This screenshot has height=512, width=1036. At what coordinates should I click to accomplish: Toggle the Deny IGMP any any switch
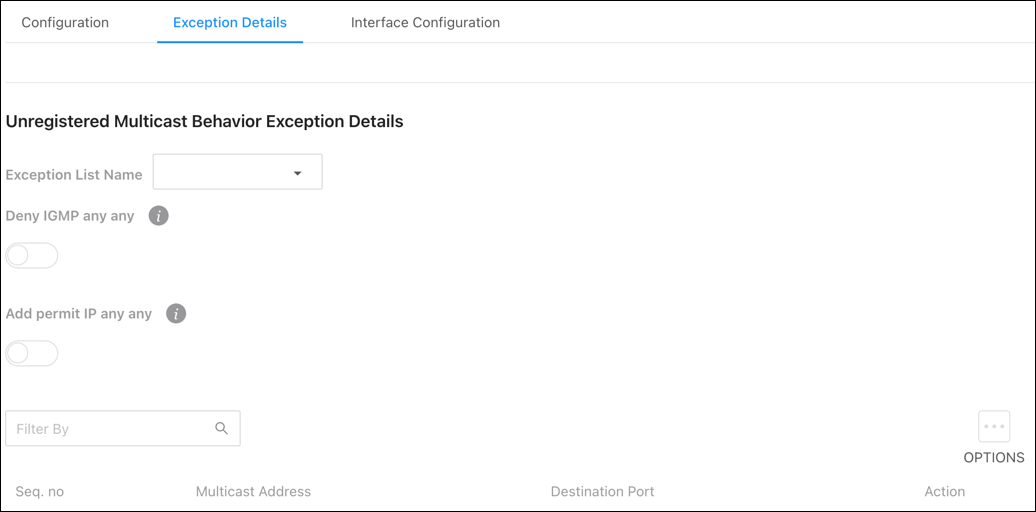tap(32, 256)
